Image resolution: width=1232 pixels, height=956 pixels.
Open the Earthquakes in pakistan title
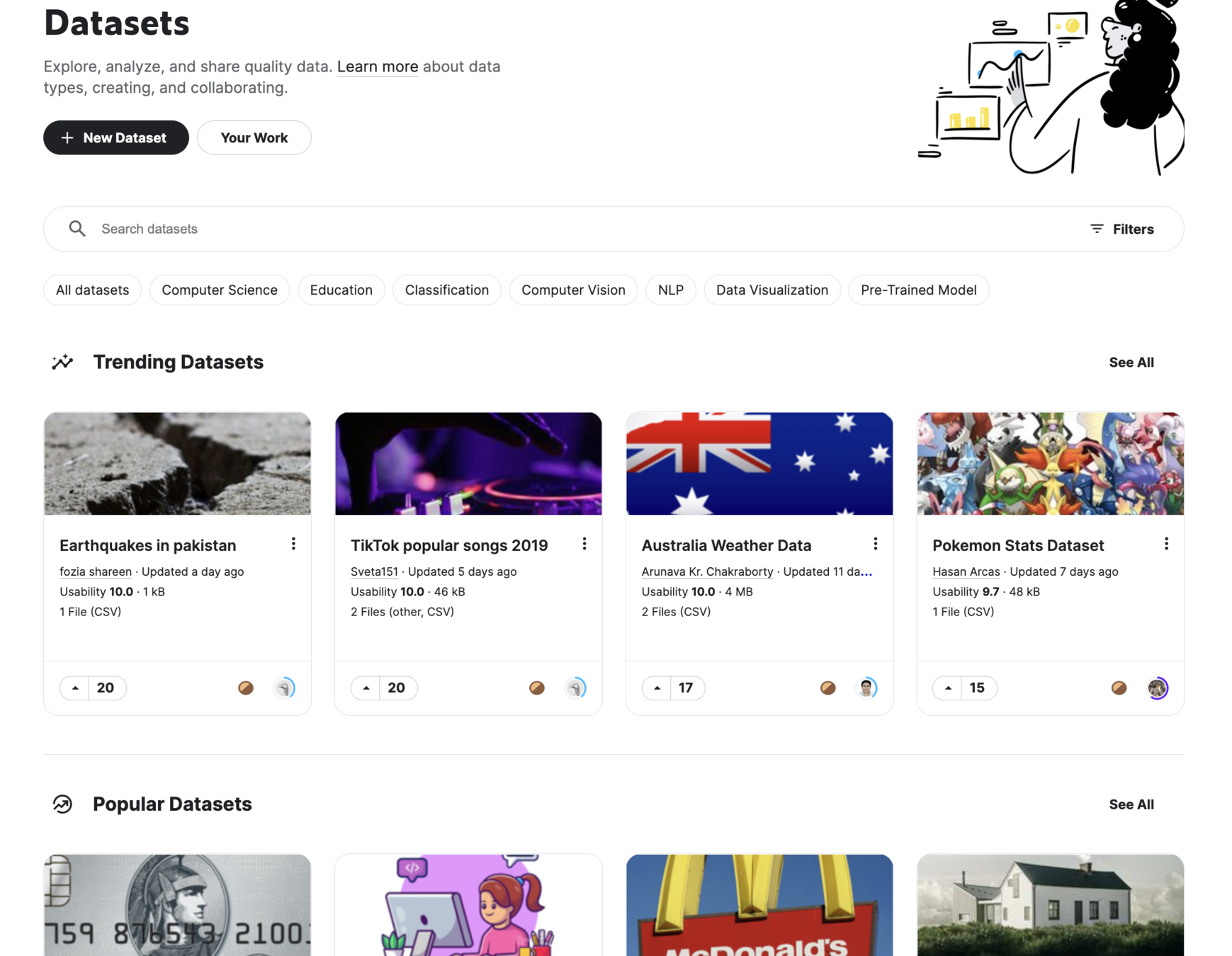coord(148,545)
